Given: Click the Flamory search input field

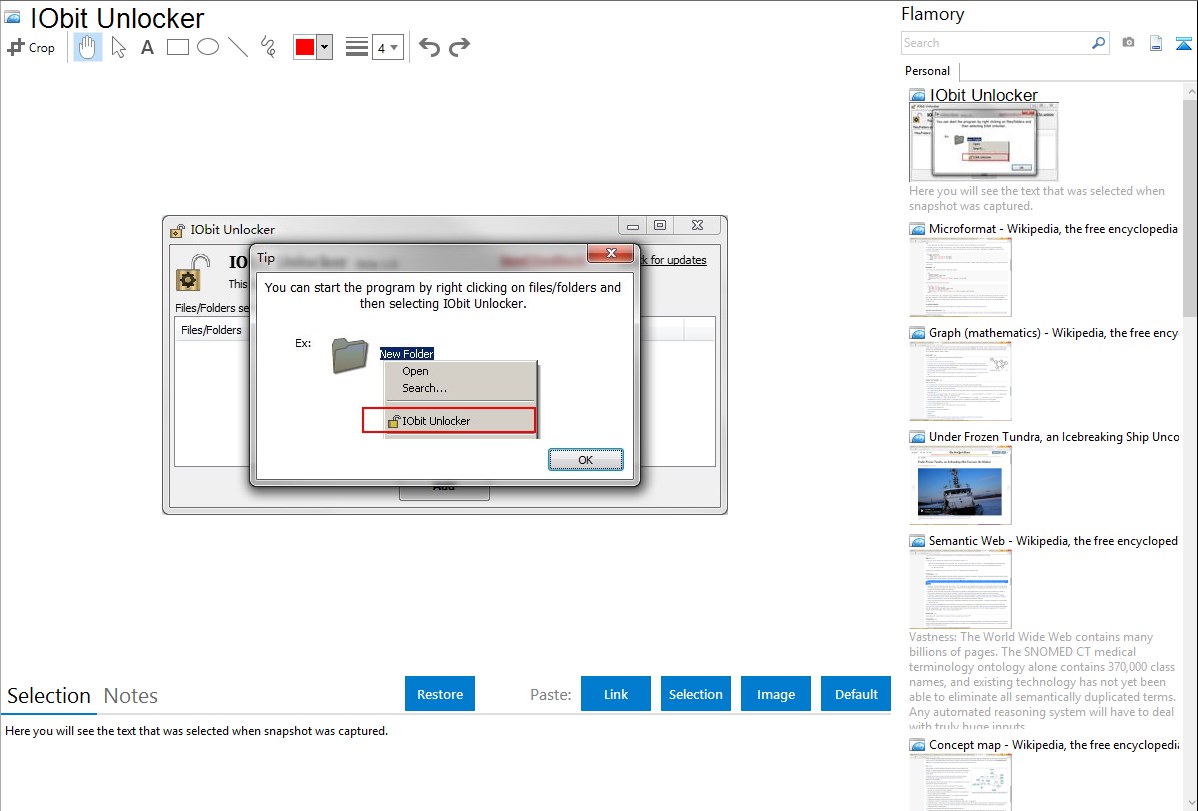Looking at the screenshot, I should tap(995, 43).
